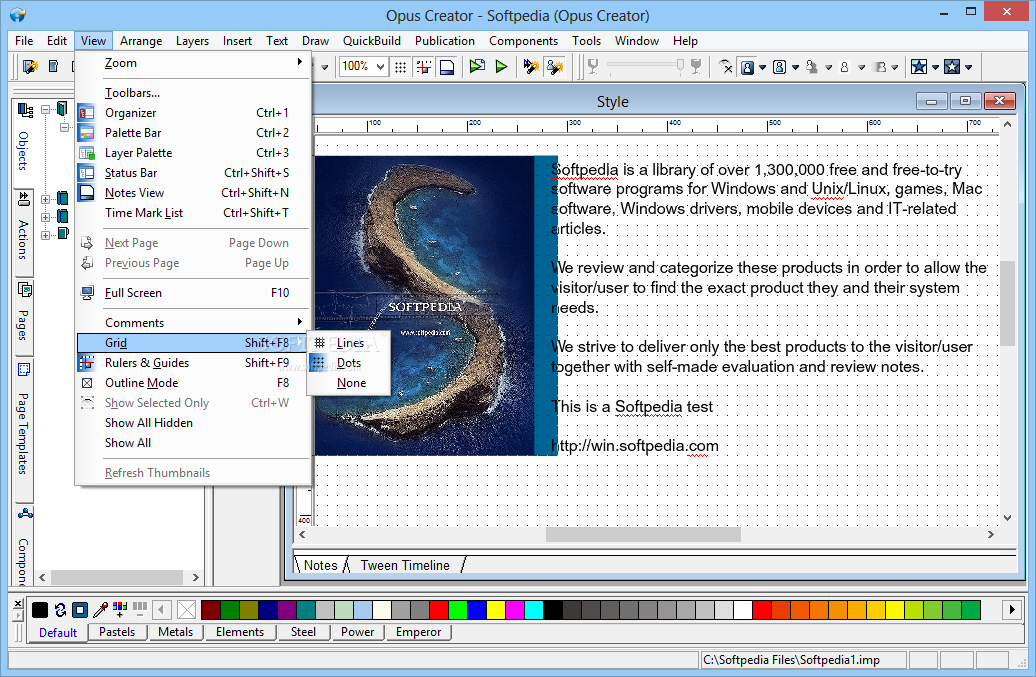Click the swap colors arrows icon

[60, 610]
